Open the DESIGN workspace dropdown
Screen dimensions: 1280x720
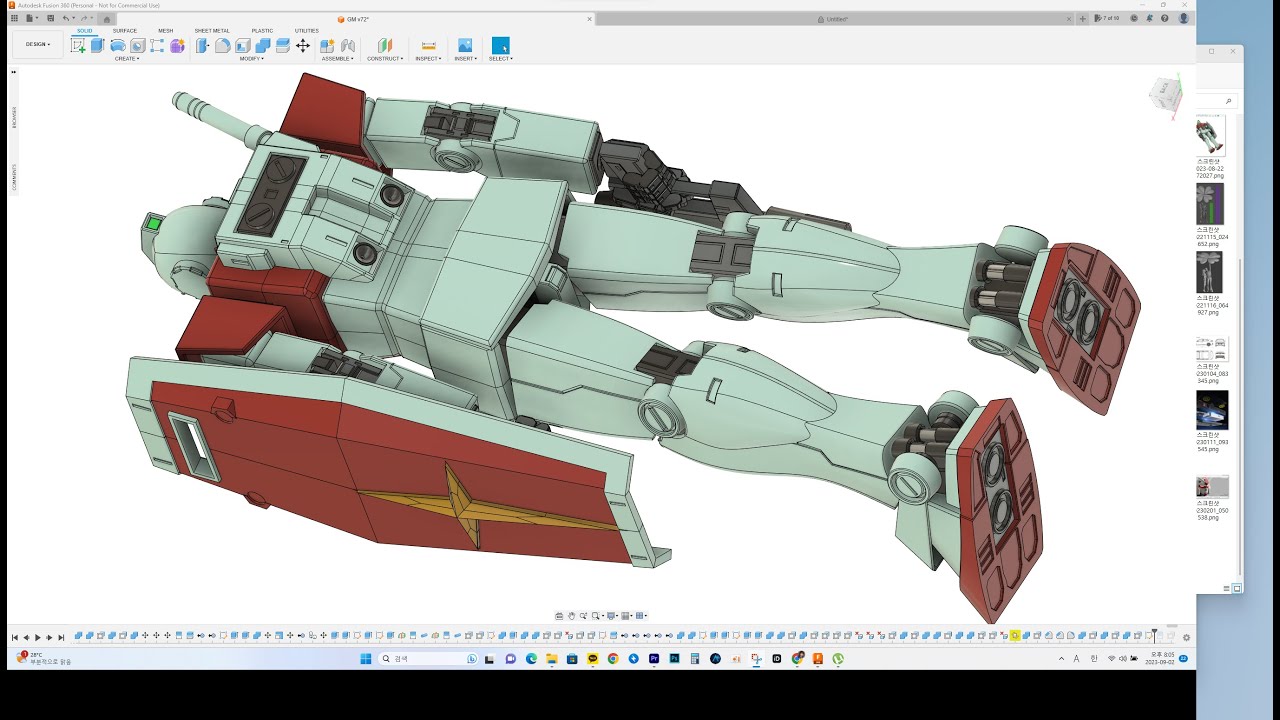pos(38,44)
